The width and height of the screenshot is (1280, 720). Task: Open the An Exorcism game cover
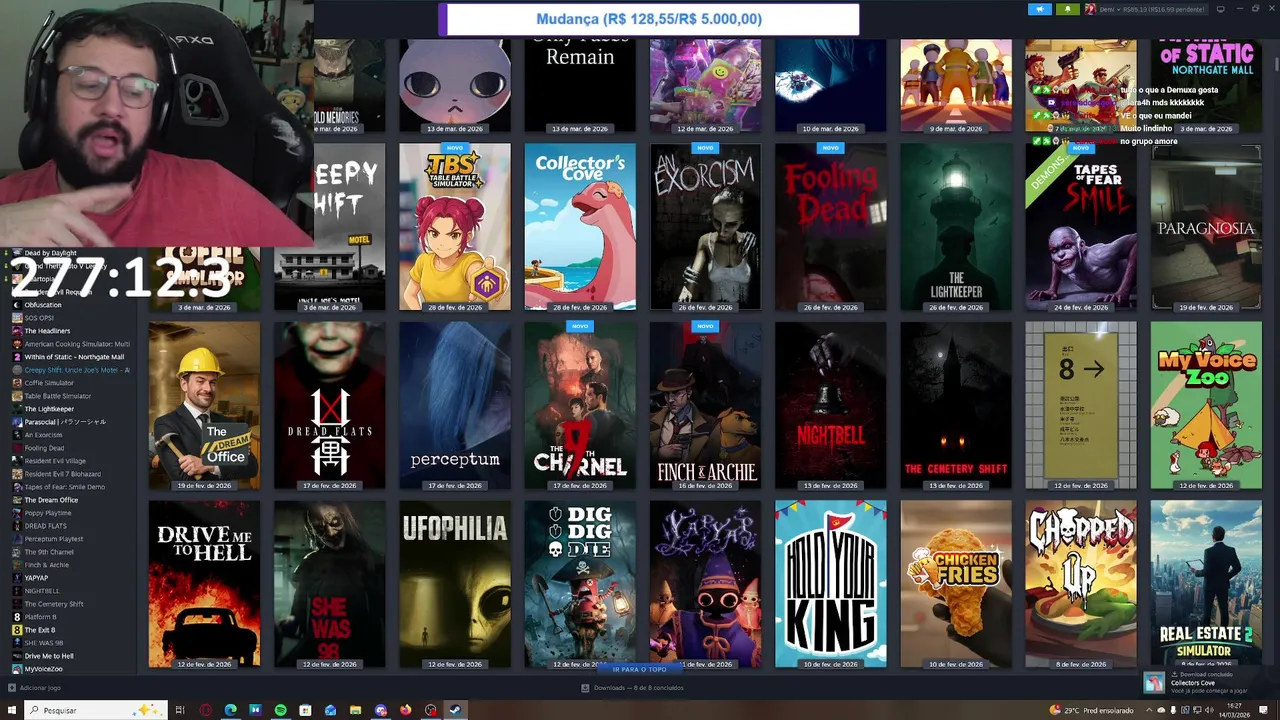pos(705,227)
